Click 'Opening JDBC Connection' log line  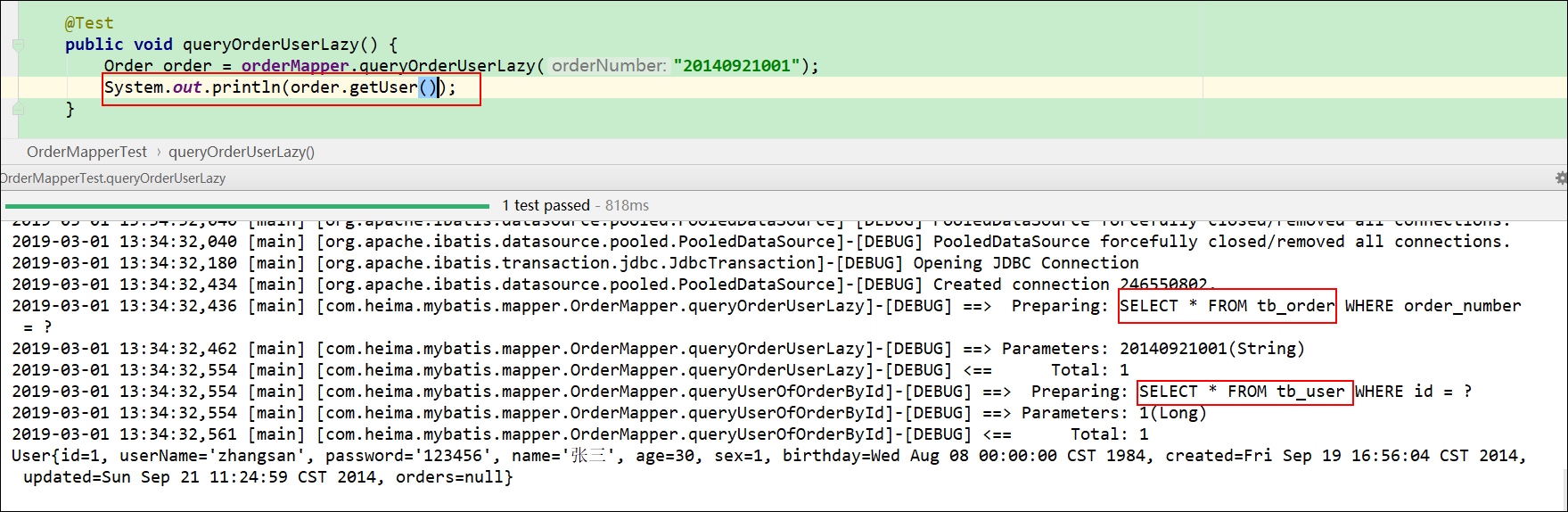[1036, 263]
